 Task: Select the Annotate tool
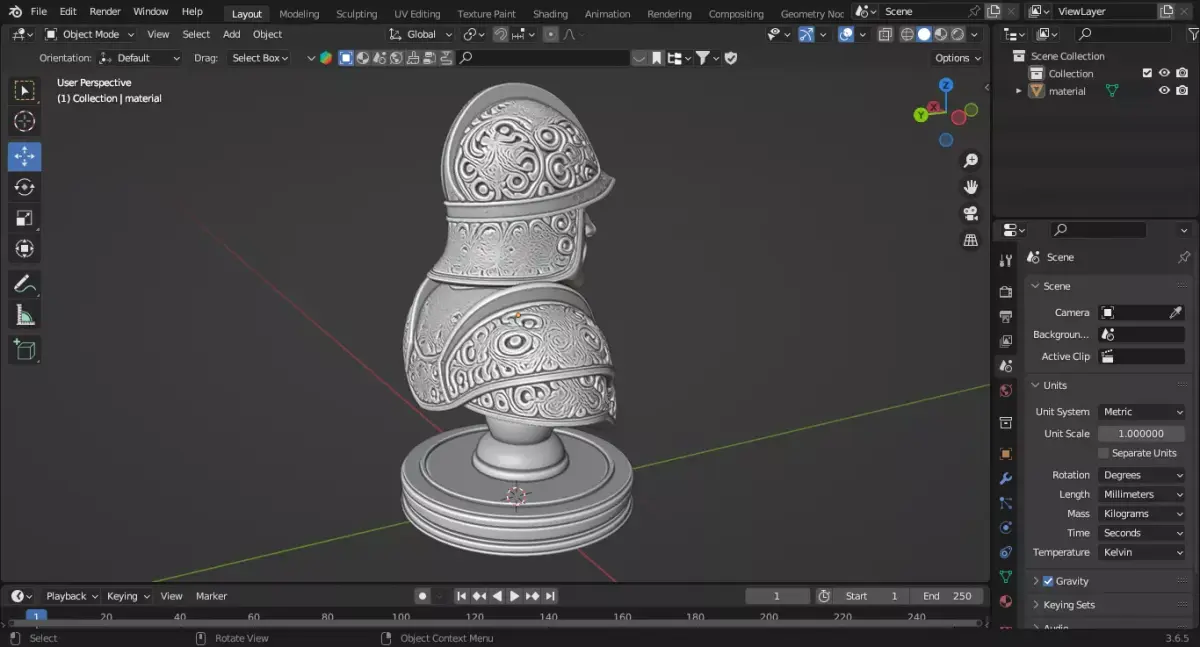coord(25,284)
